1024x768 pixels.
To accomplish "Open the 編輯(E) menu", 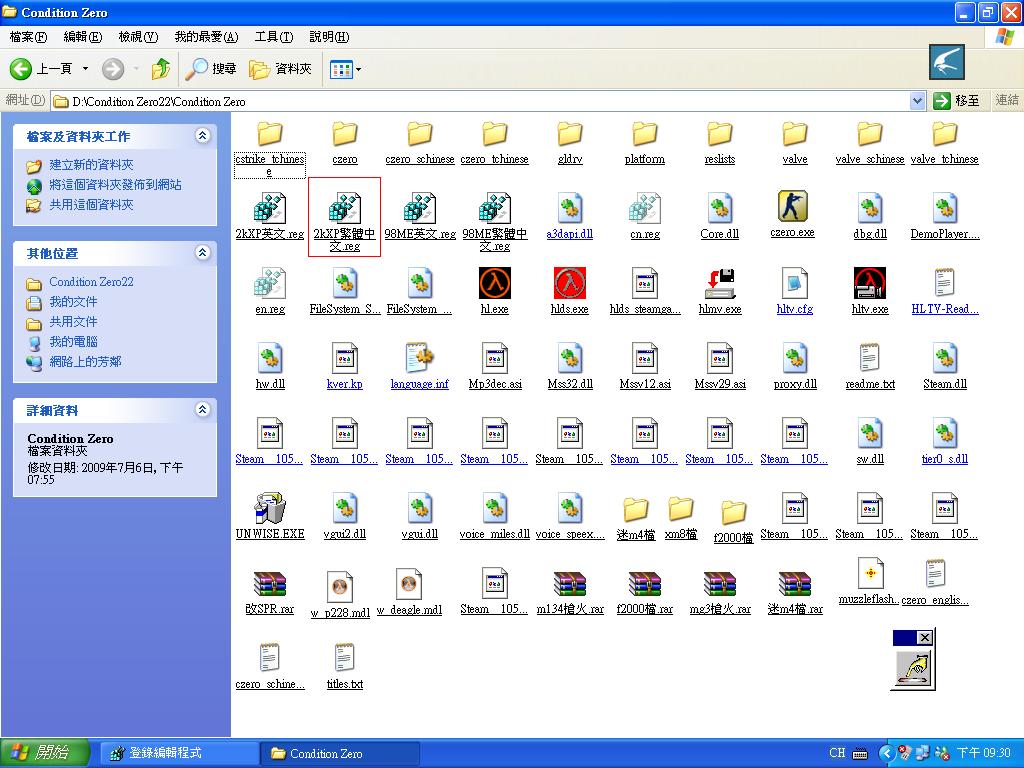I will (83, 37).
